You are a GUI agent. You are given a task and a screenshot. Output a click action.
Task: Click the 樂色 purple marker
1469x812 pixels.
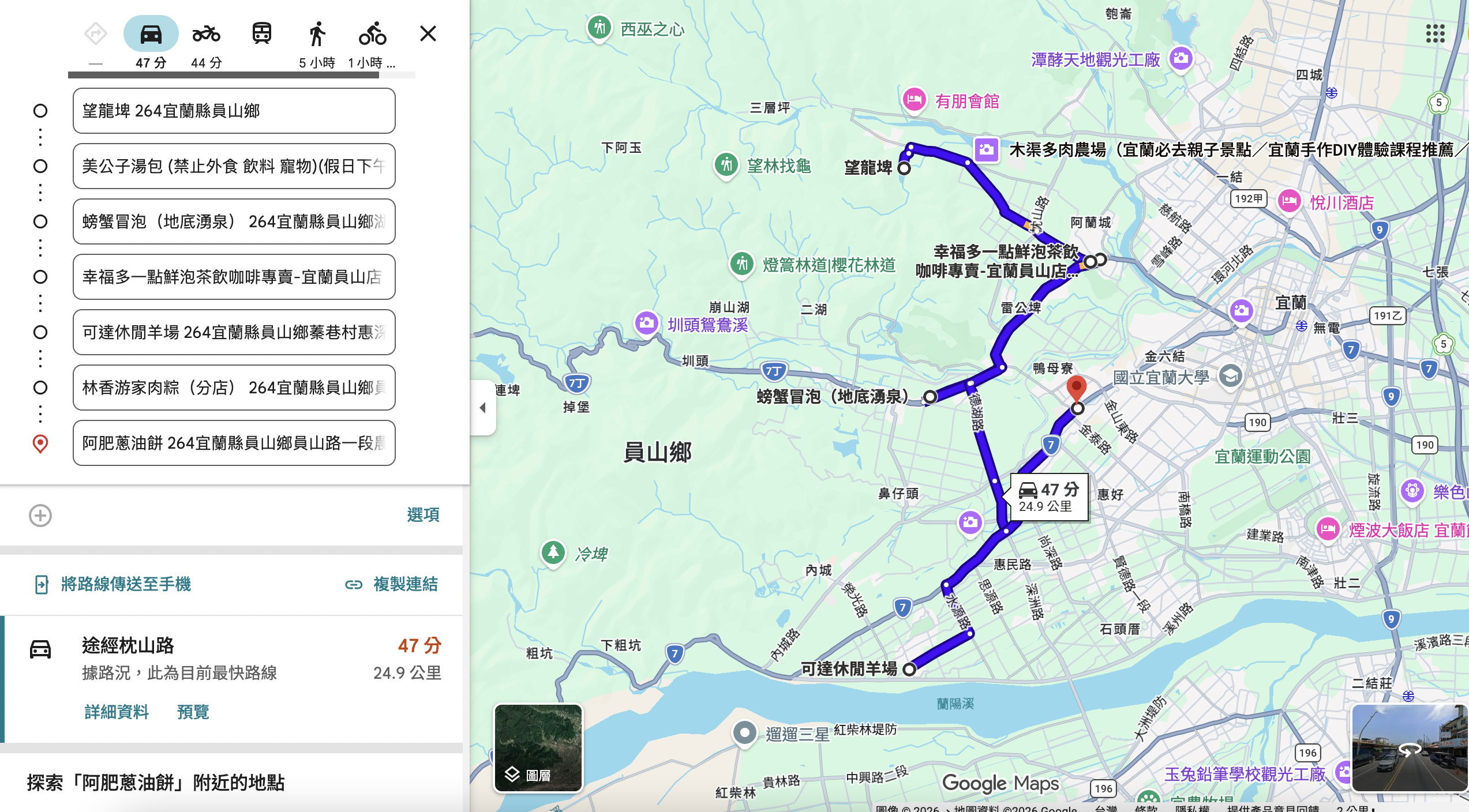[x=1412, y=491]
